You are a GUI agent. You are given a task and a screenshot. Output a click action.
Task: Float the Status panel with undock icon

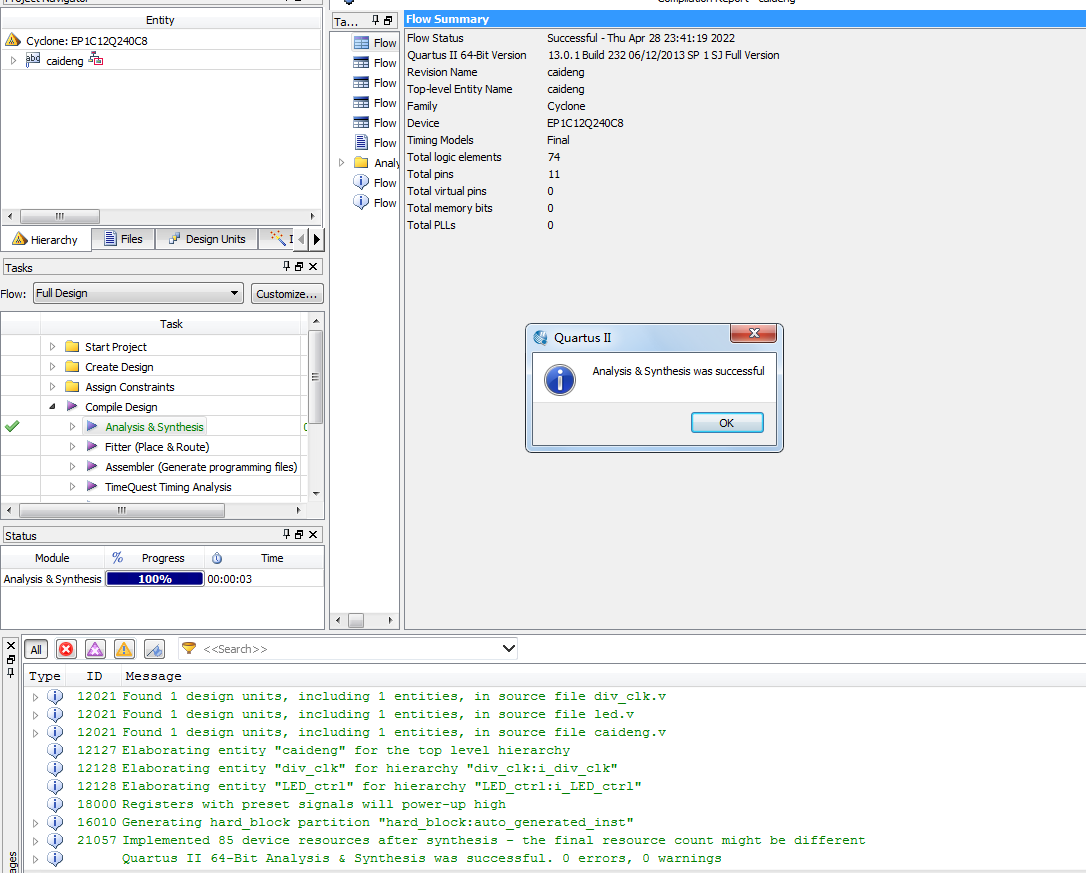click(299, 535)
